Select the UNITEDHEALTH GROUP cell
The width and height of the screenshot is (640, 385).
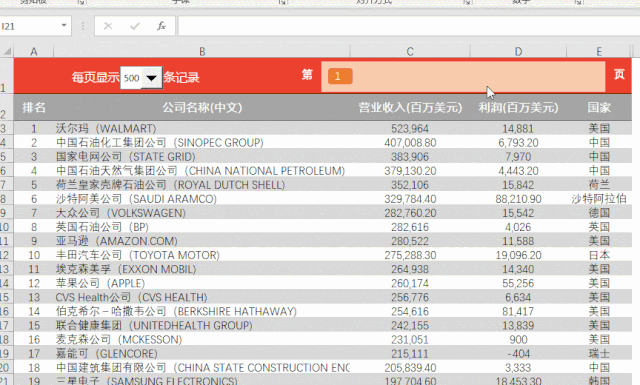[202, 326]
